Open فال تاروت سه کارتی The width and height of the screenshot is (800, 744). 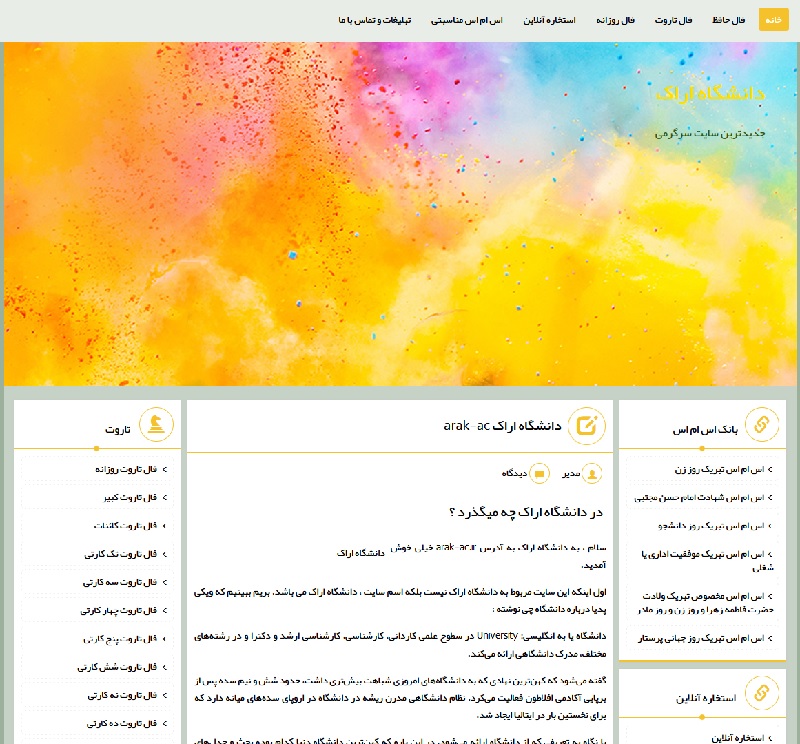pyautogui.click(x=120, y=582)
